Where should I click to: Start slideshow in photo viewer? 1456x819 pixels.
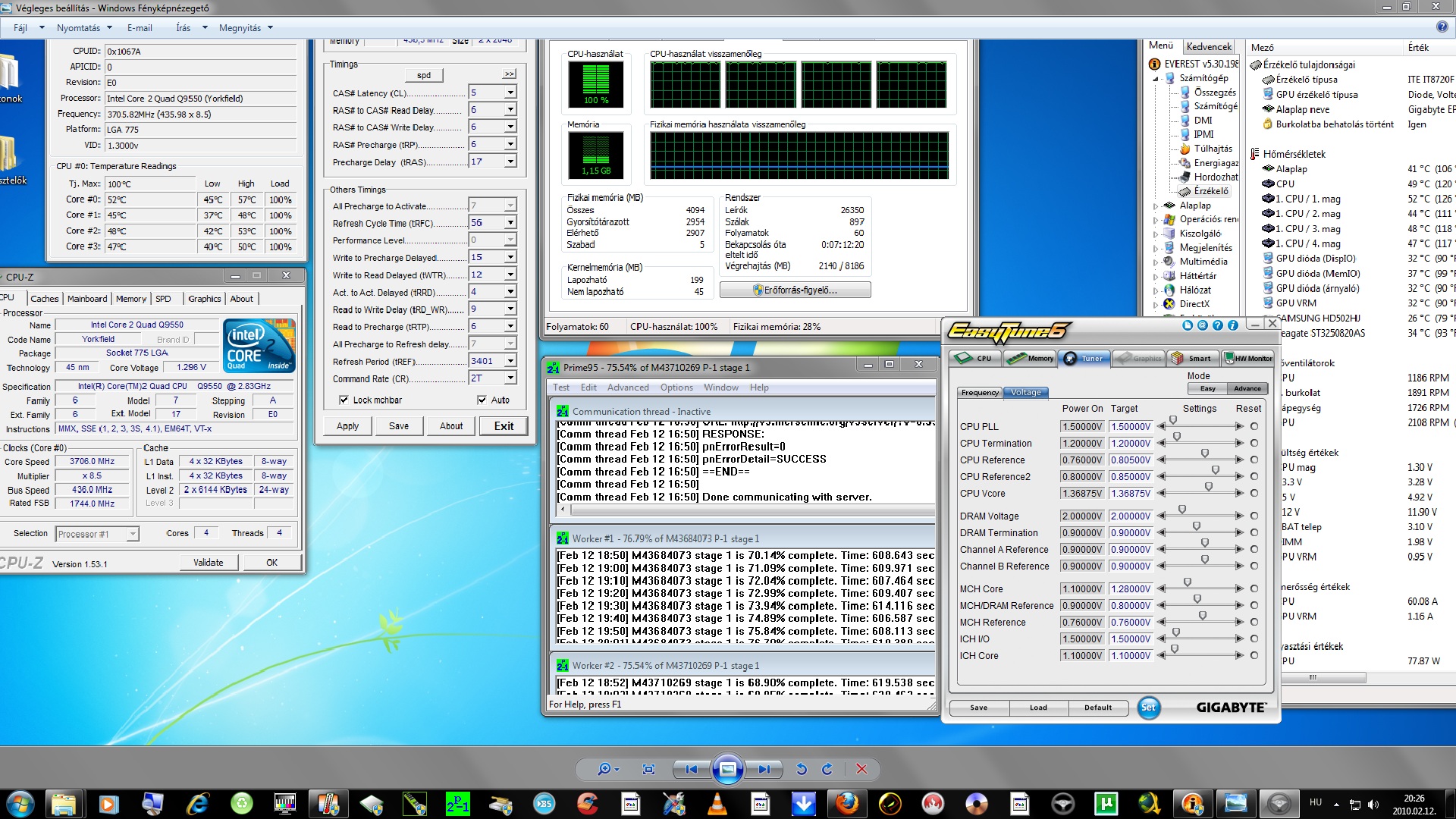tap(727, 769)
